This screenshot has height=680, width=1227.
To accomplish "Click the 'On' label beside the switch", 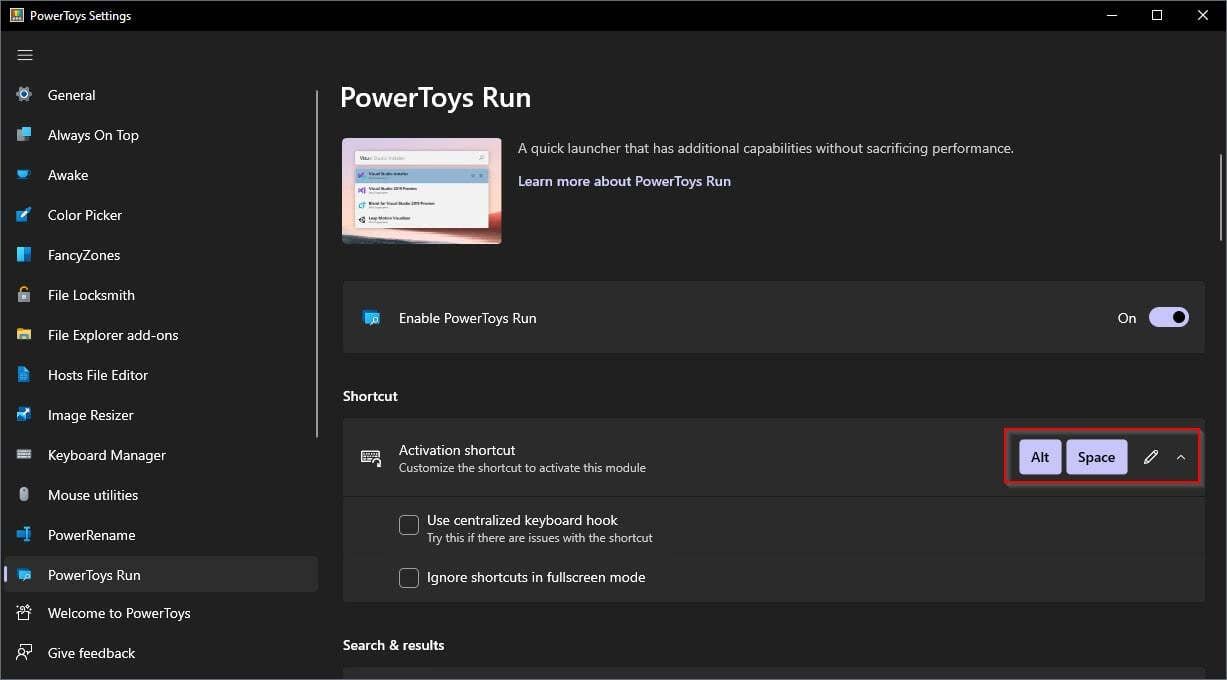I will pos(1127,318).
